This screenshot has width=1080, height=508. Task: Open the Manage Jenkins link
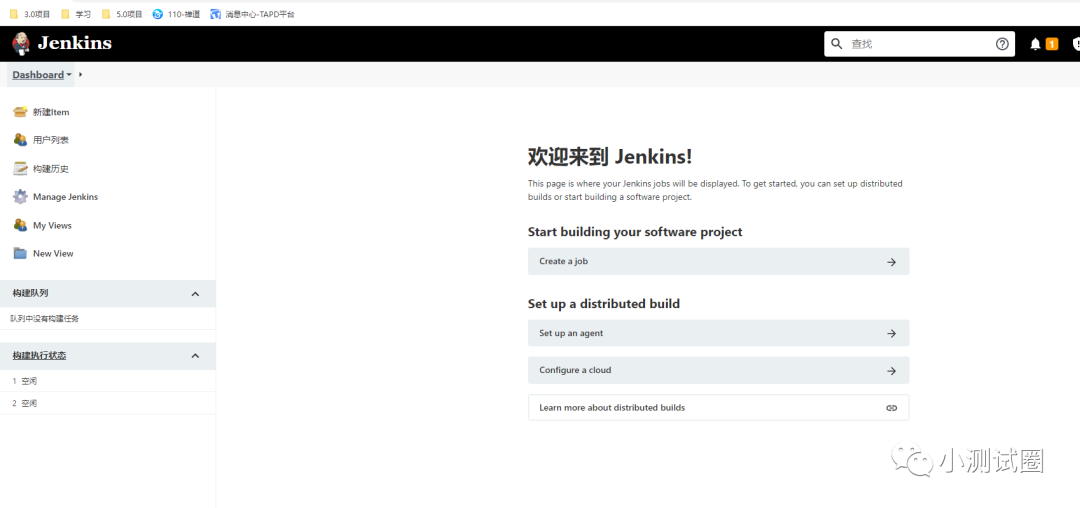pyautogui.click(x=65, y=197)
